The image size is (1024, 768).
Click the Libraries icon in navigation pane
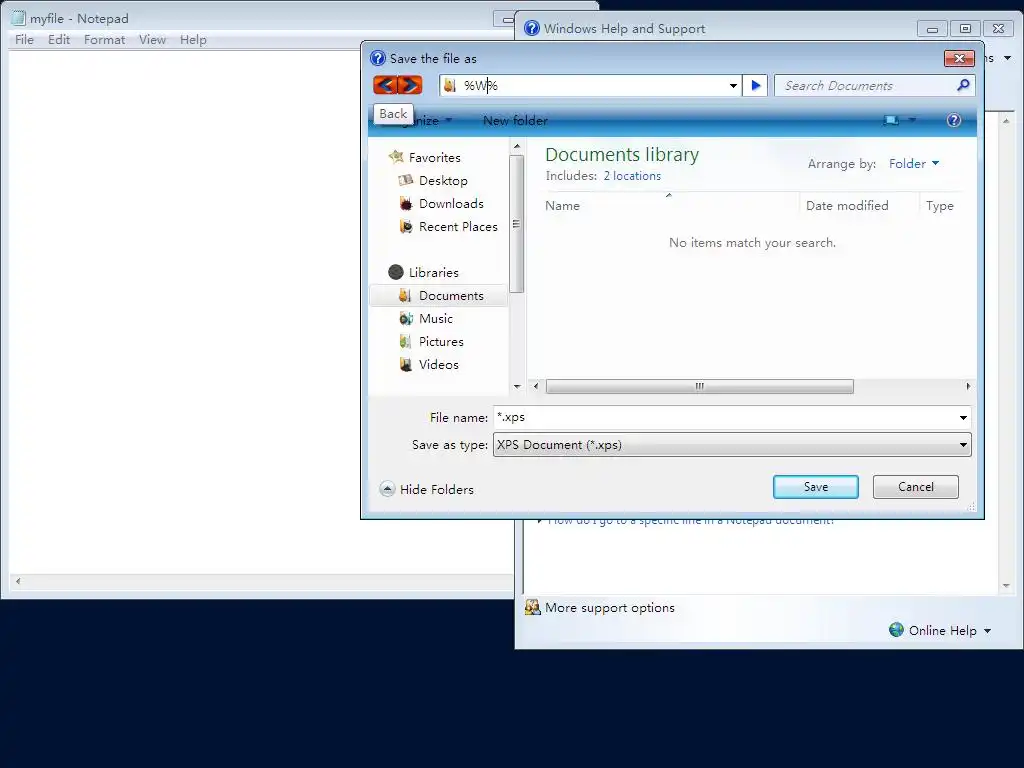[x=396, y=272]
